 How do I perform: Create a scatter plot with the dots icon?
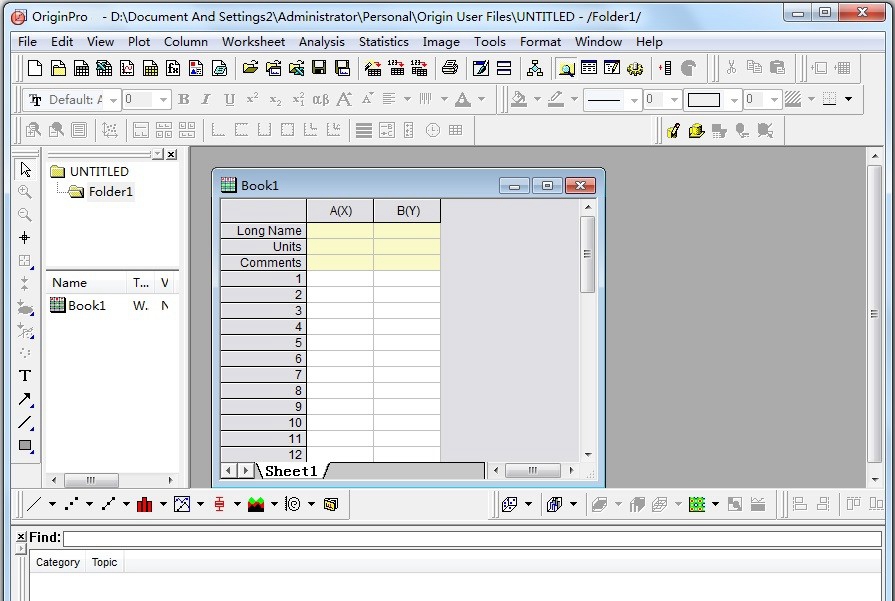point(71,504)
